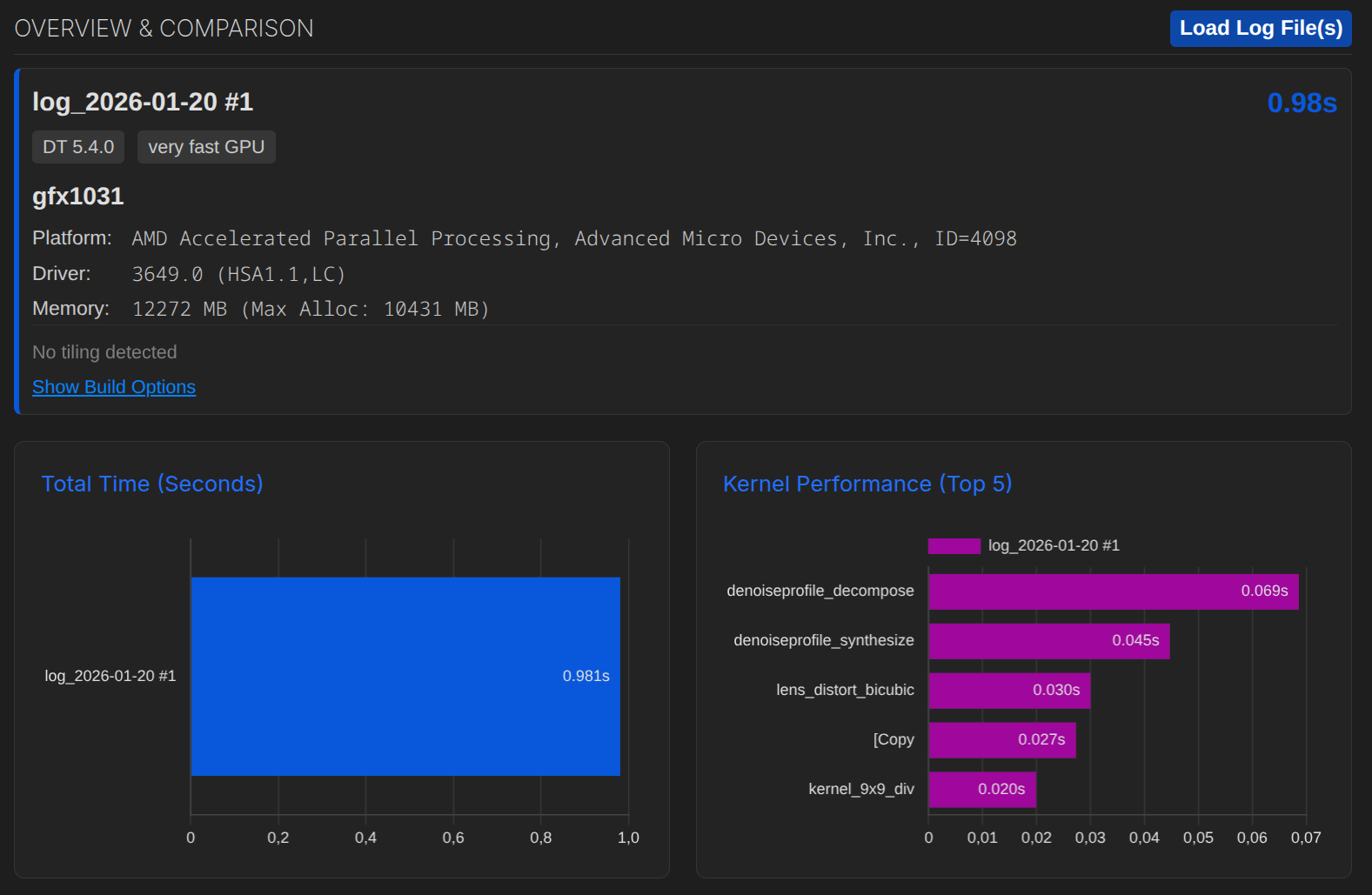1372x895 pixels.
Task: Click the blue Total Time bar
Action: coord(405,676)
